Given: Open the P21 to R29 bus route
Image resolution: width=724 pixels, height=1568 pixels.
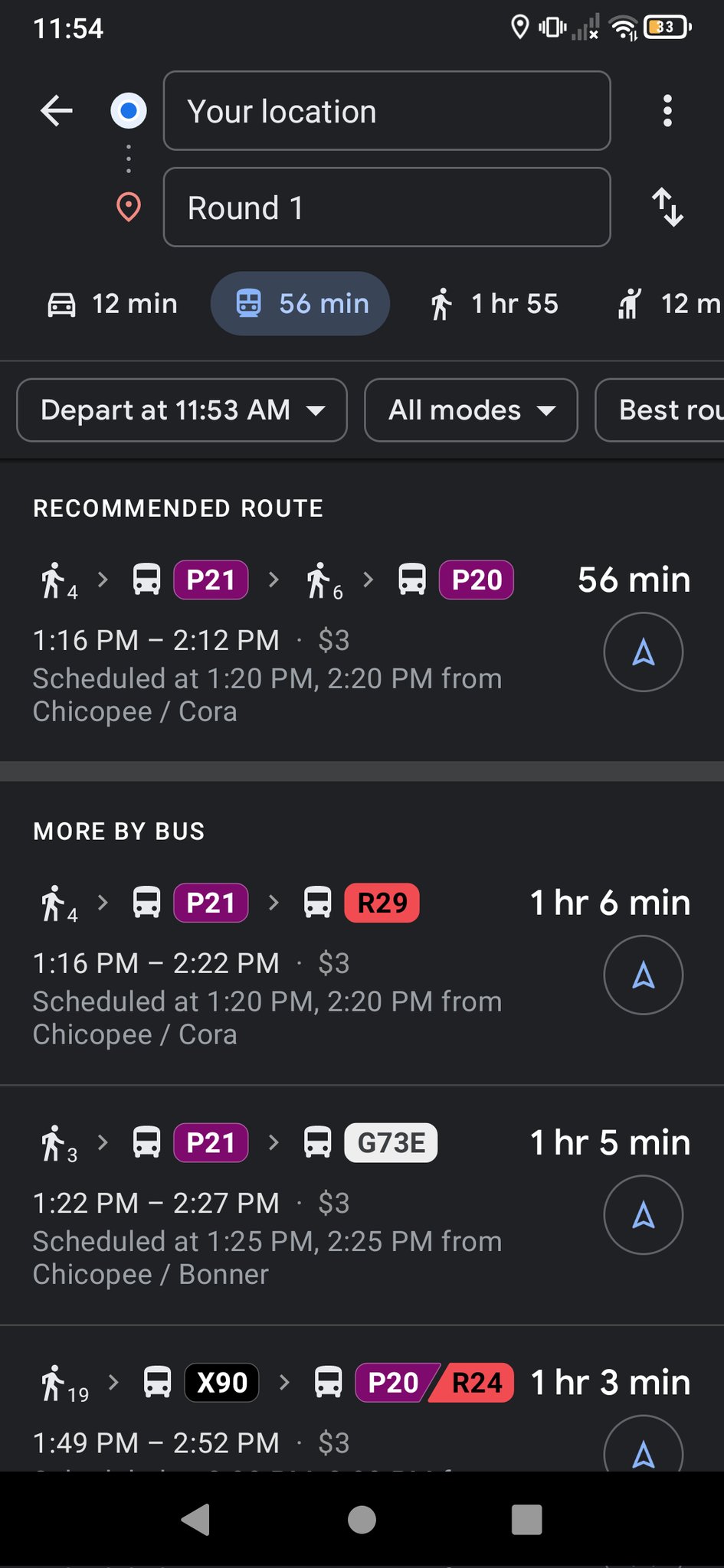Looking at the screenshot, I should pos(268,965).
